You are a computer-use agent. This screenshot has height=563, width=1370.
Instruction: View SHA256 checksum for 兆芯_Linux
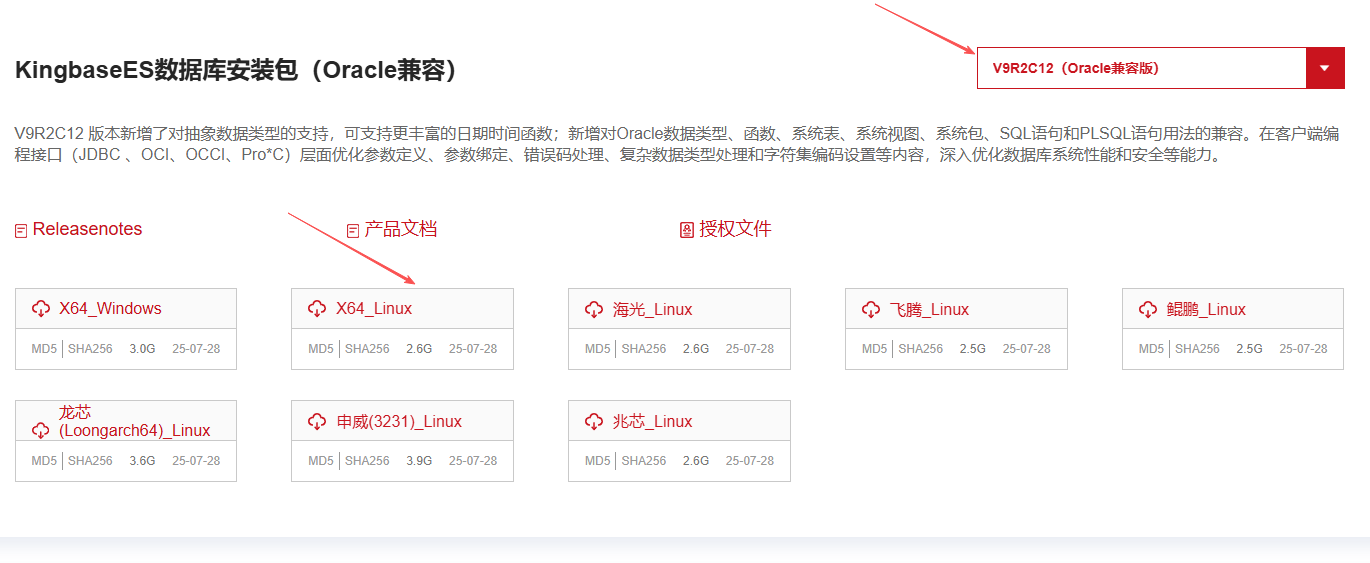(644, 461)
